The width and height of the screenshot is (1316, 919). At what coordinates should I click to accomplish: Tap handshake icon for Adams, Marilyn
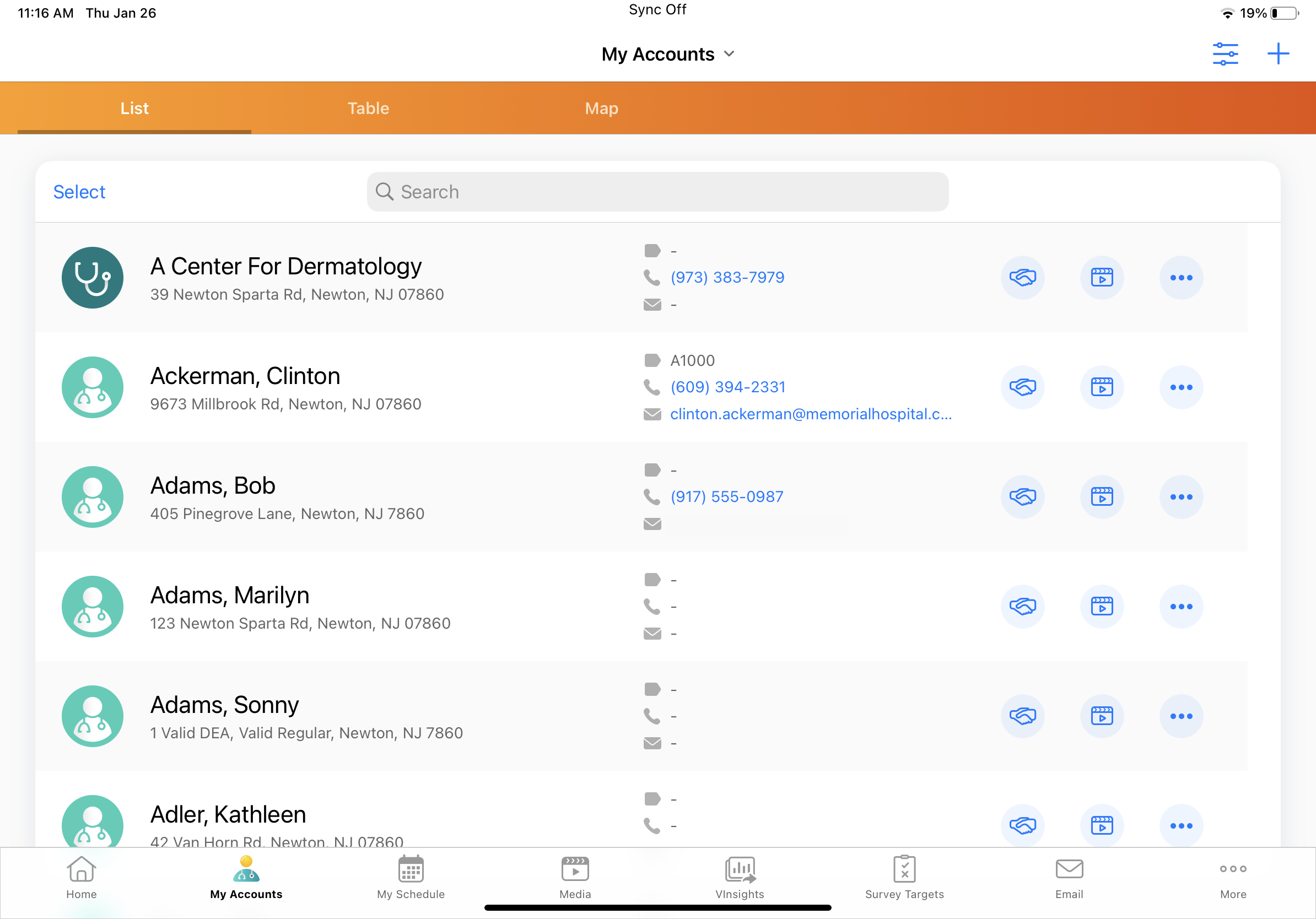[1022, 606]
